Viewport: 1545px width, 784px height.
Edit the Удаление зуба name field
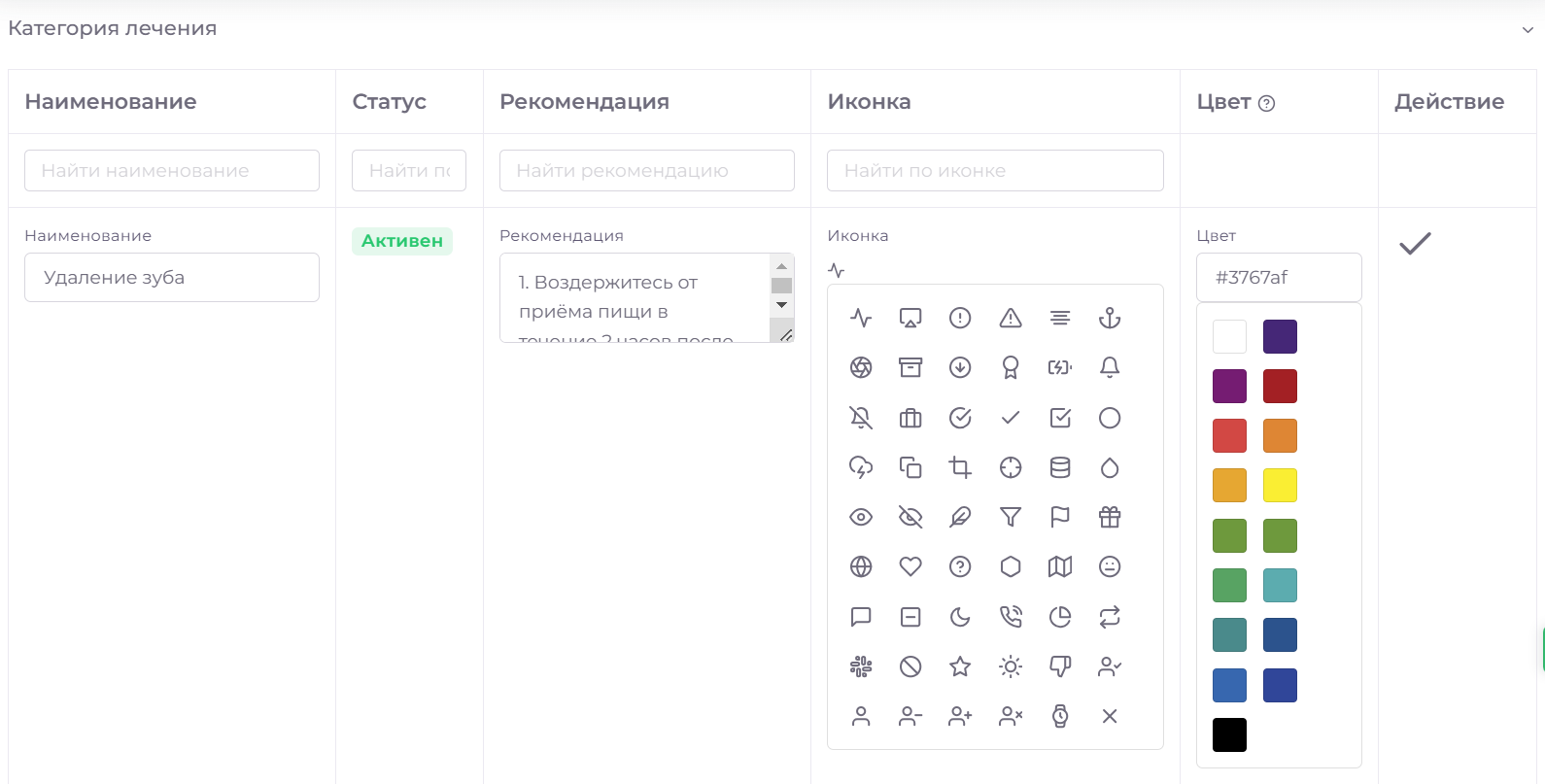pos(172,277)
